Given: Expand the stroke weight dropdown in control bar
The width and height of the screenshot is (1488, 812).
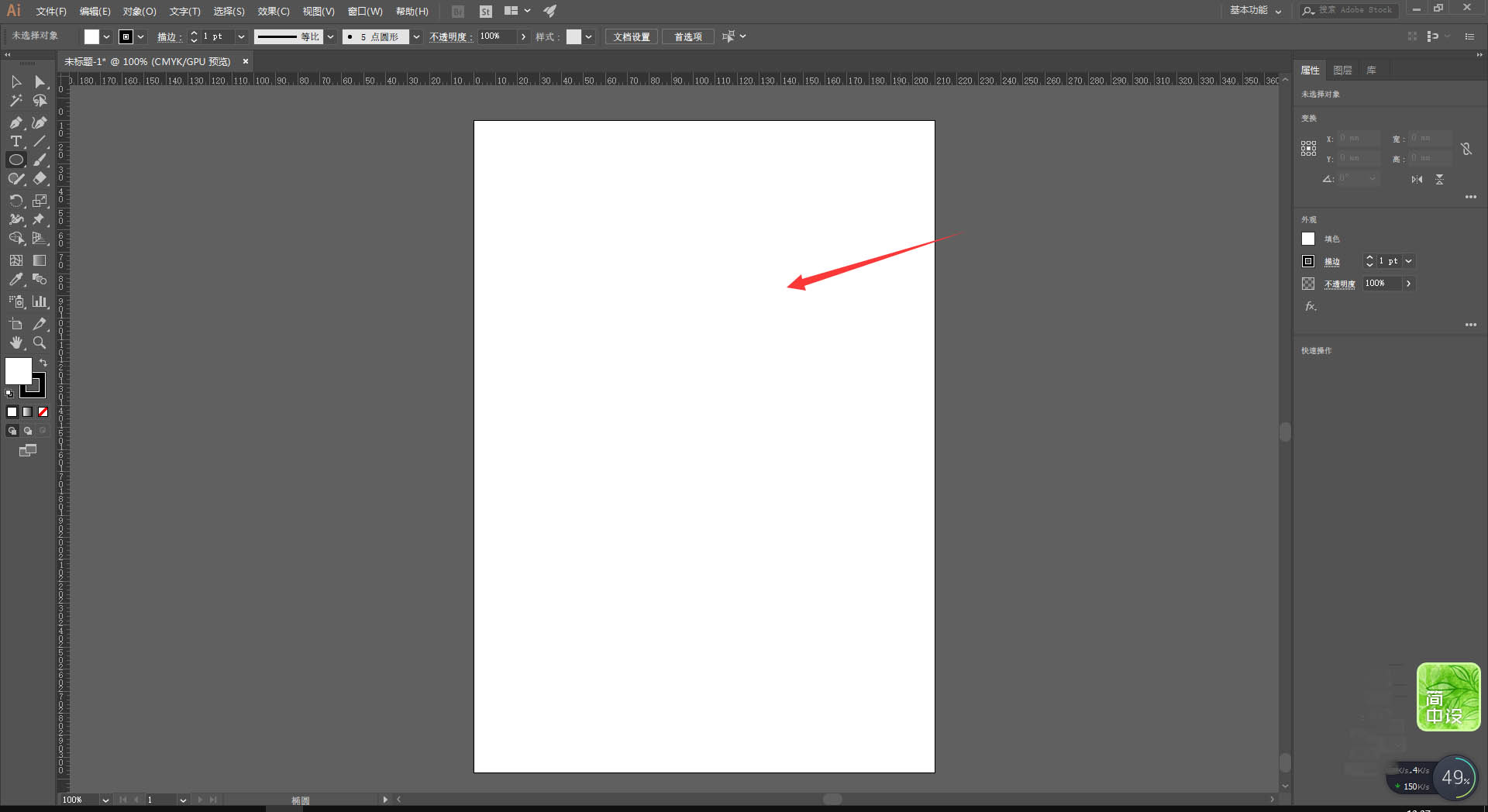Looking at the screenshot, I should pyautogui.click(x=241, y=36).
